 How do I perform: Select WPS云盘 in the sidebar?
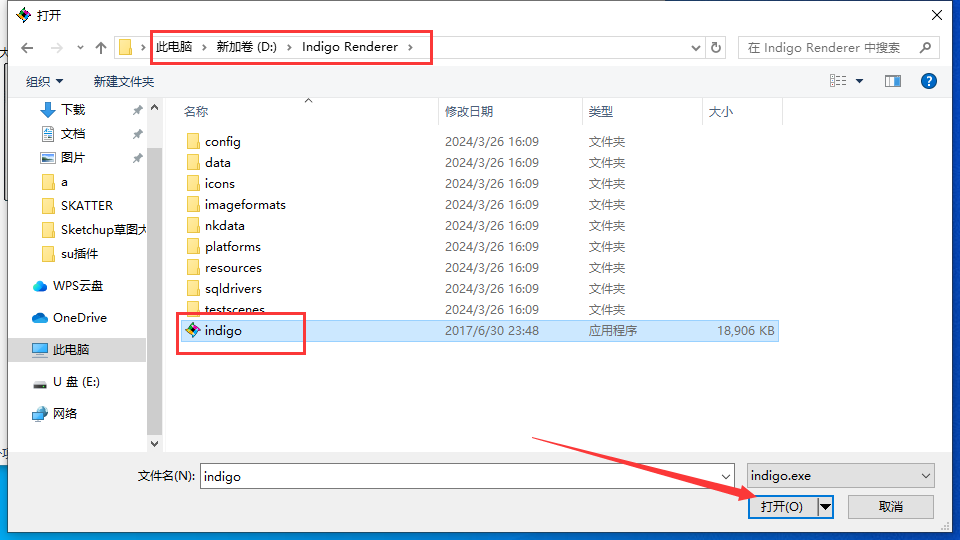click(78, 286)
